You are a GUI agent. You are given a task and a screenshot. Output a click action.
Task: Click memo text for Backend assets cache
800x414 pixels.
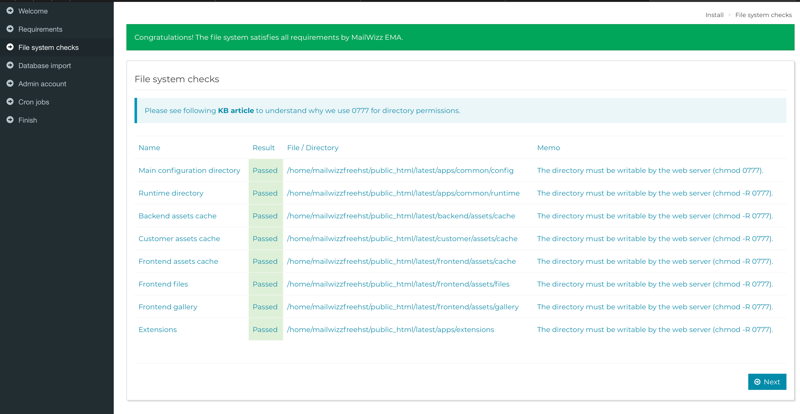pos(655,216)
